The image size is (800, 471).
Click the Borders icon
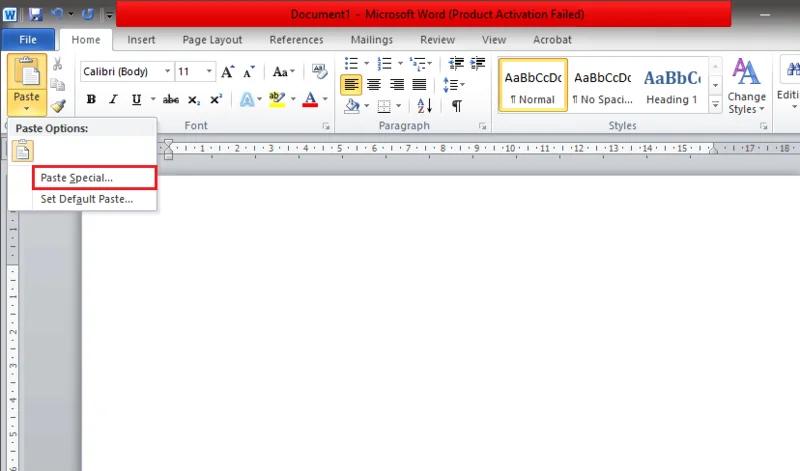pyautogui.click(x=384, y=106)
